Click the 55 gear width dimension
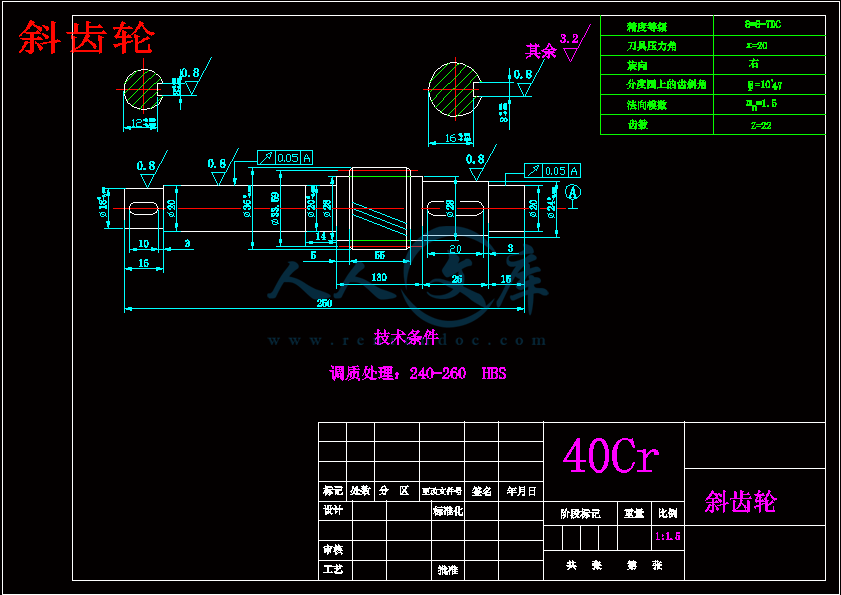Screen dimensions: 841x595 379,255
